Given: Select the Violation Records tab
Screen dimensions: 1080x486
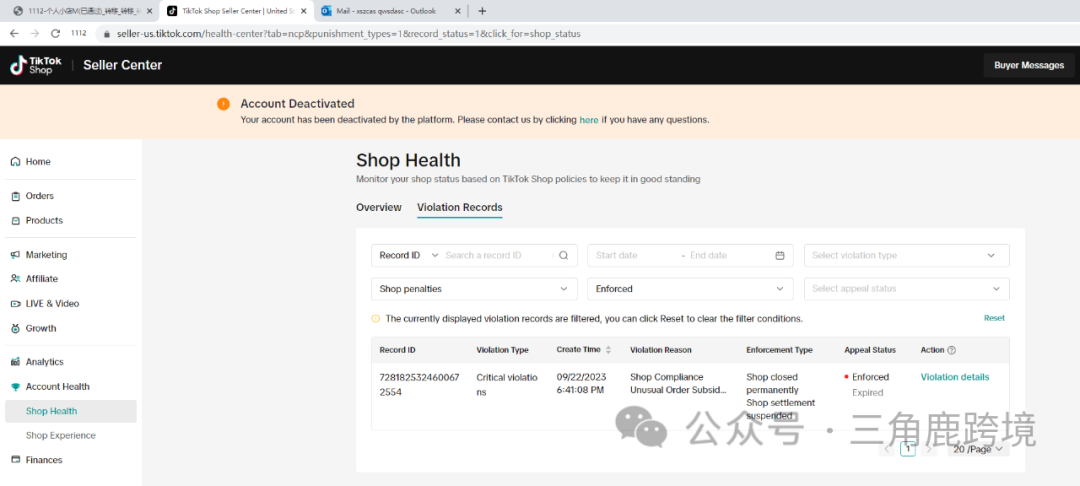Looking at the screenshot, I should 460,207.
